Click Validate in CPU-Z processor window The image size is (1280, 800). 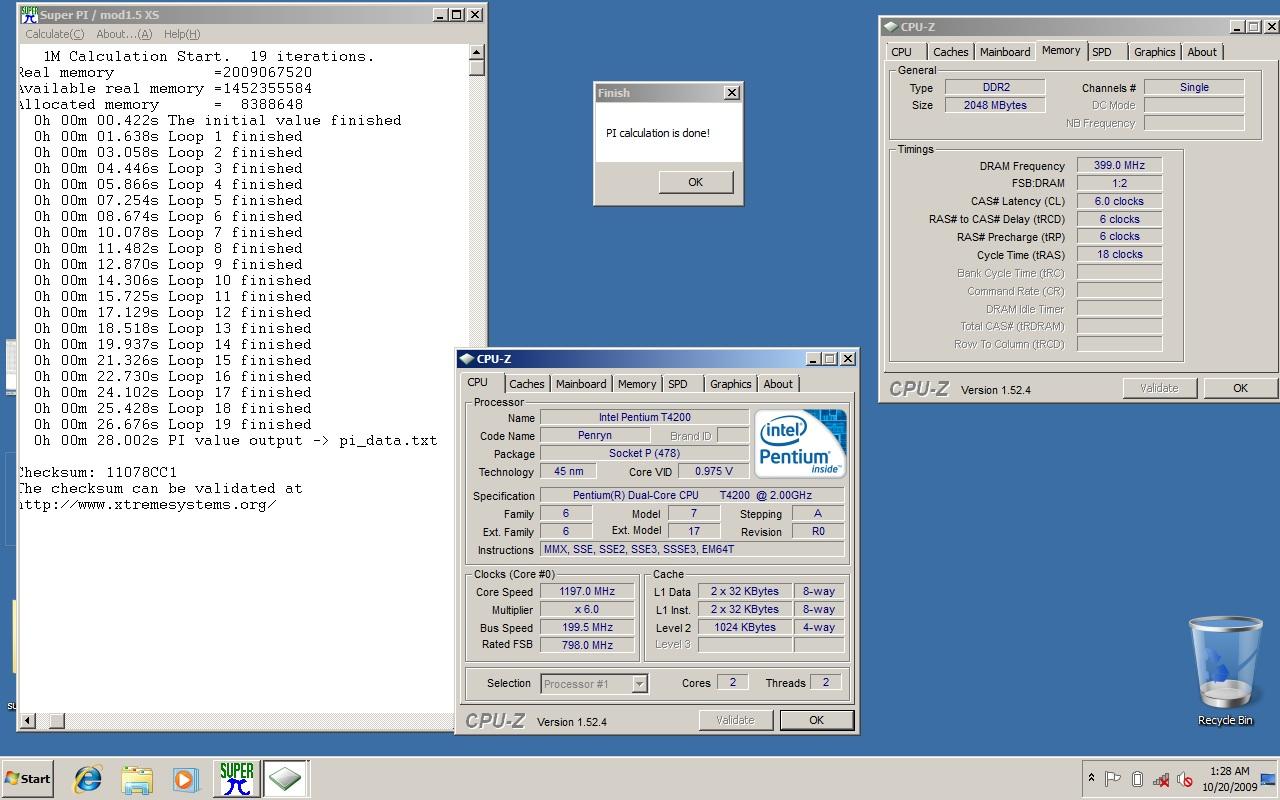tap(735, 720)
